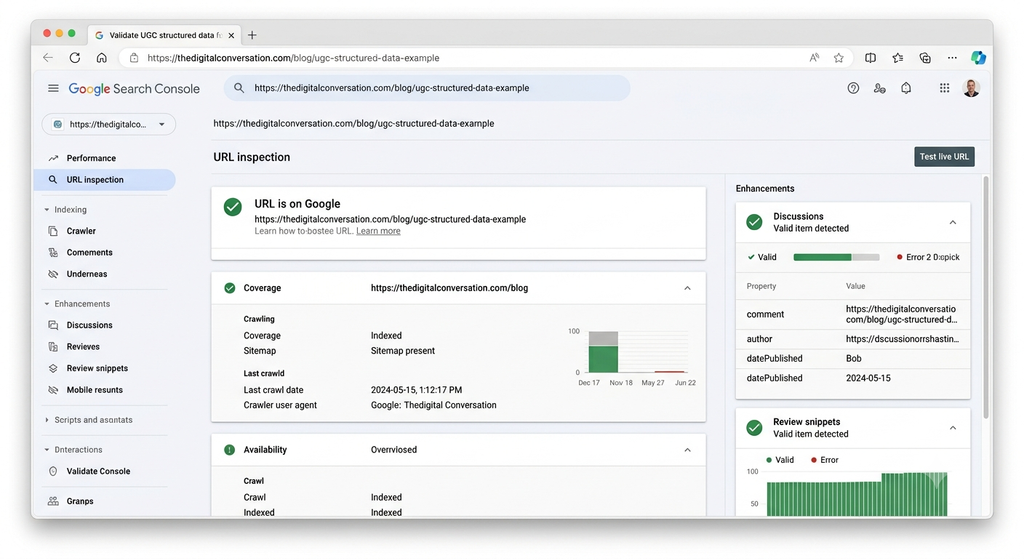1024x559 pixels.
Task: Open the Google apps grid
Action: pos(944,88)
